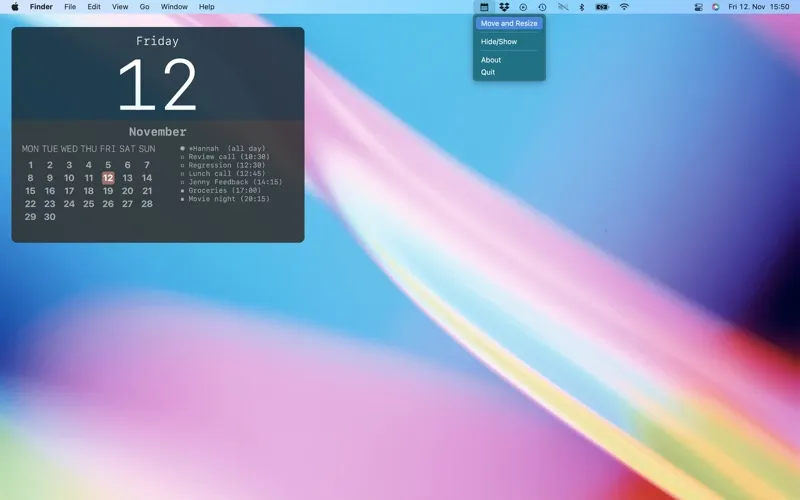Image resolution: width=800 pixels, height=500 pixels.
Task: Open the Finder menu
Action: point(41,7)
